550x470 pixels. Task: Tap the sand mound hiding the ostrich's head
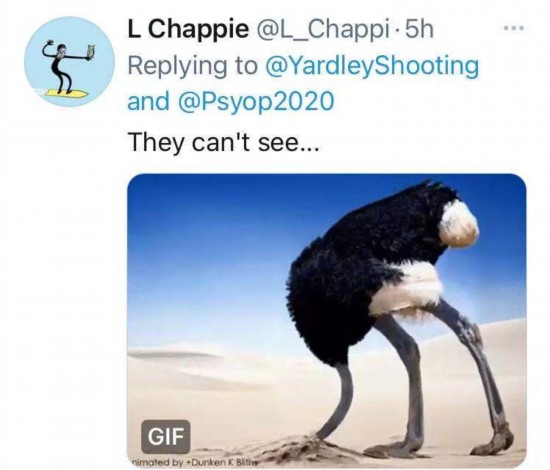pos(305,447)
